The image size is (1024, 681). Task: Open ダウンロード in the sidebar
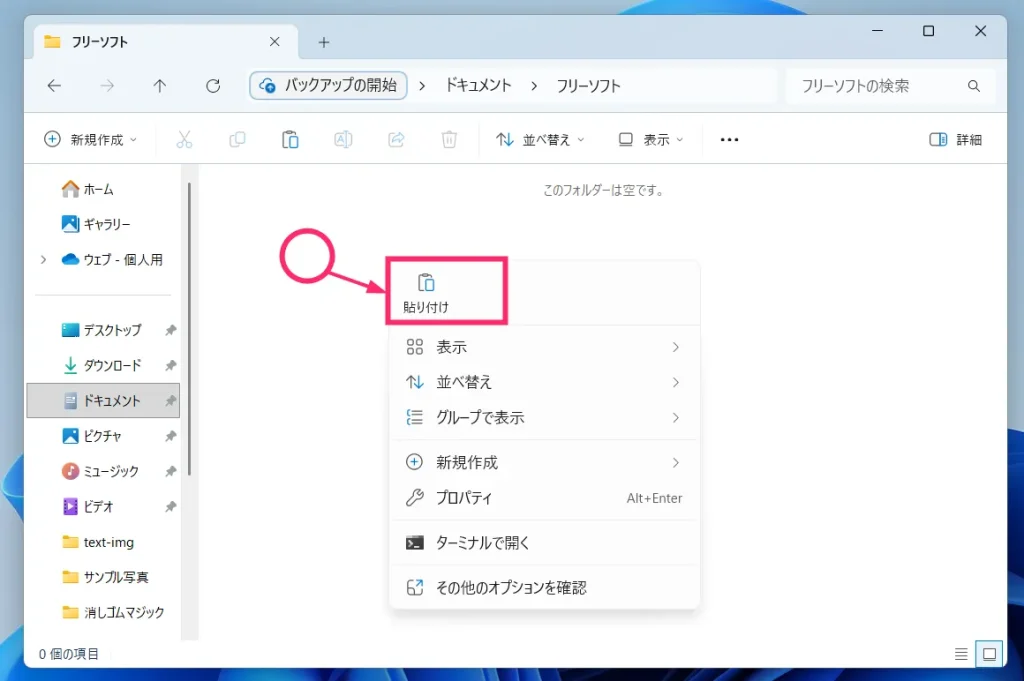(101, 365)
